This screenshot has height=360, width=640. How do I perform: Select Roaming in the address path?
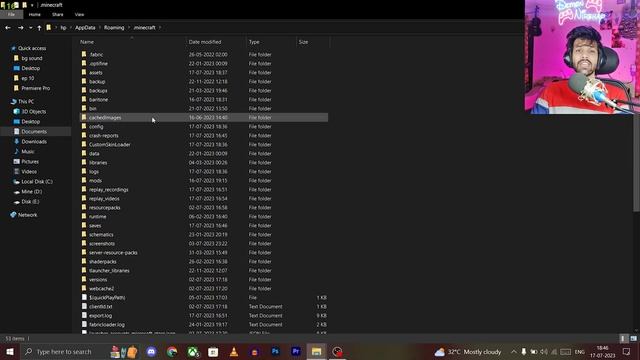tap(114, 28)
